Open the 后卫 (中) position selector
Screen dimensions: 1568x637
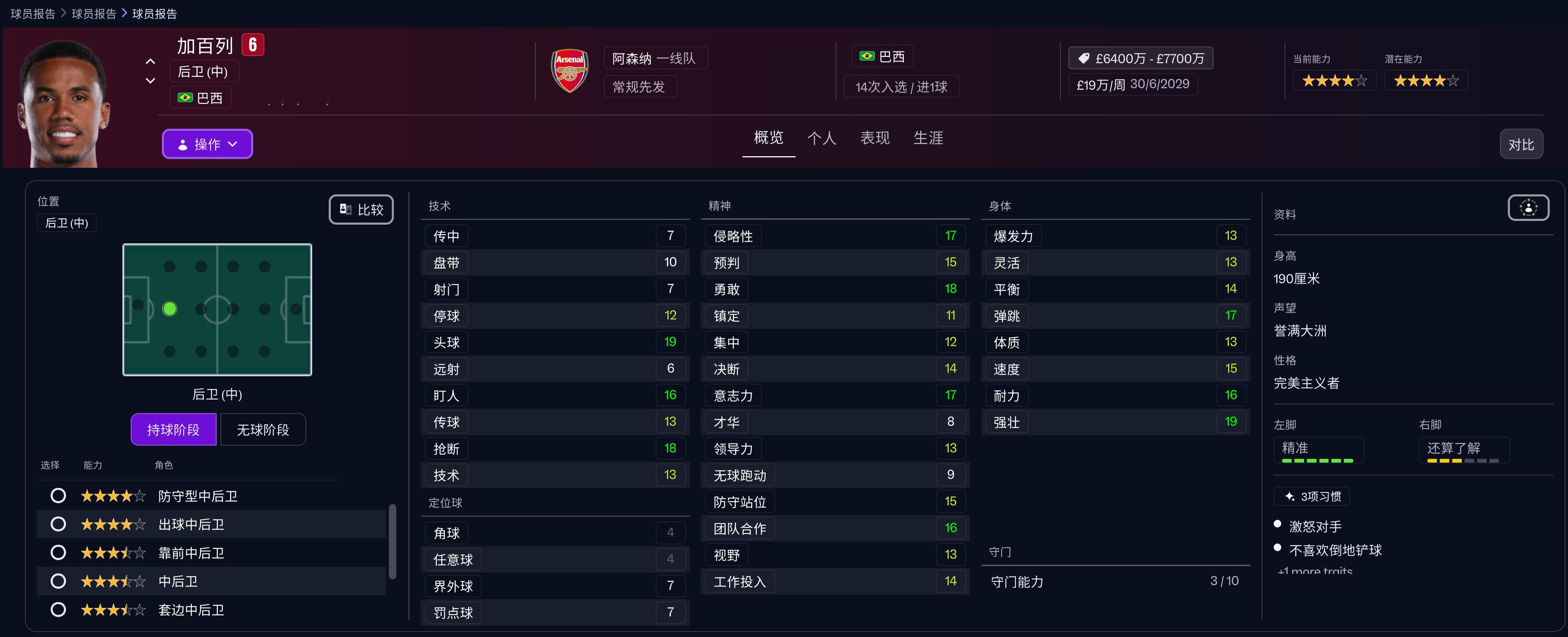pos(66,223)
